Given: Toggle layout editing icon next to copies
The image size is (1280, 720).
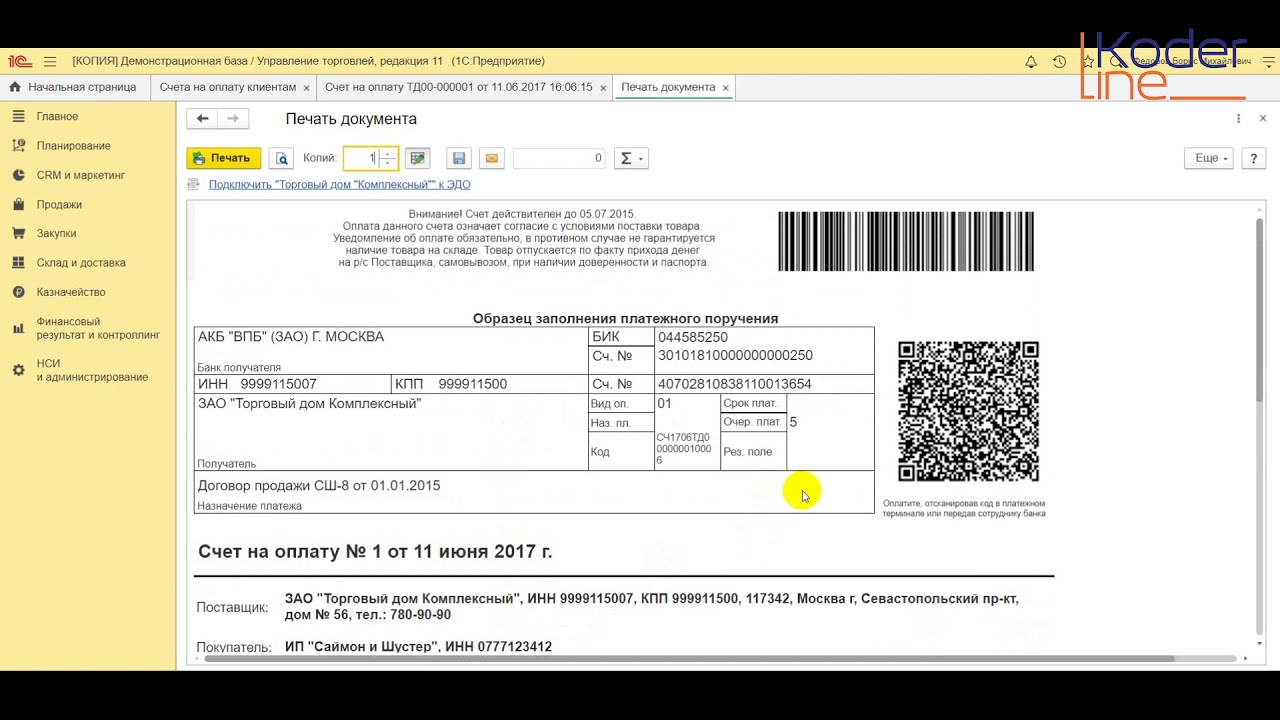Looking at the screenshot, I should pos(418,158).
